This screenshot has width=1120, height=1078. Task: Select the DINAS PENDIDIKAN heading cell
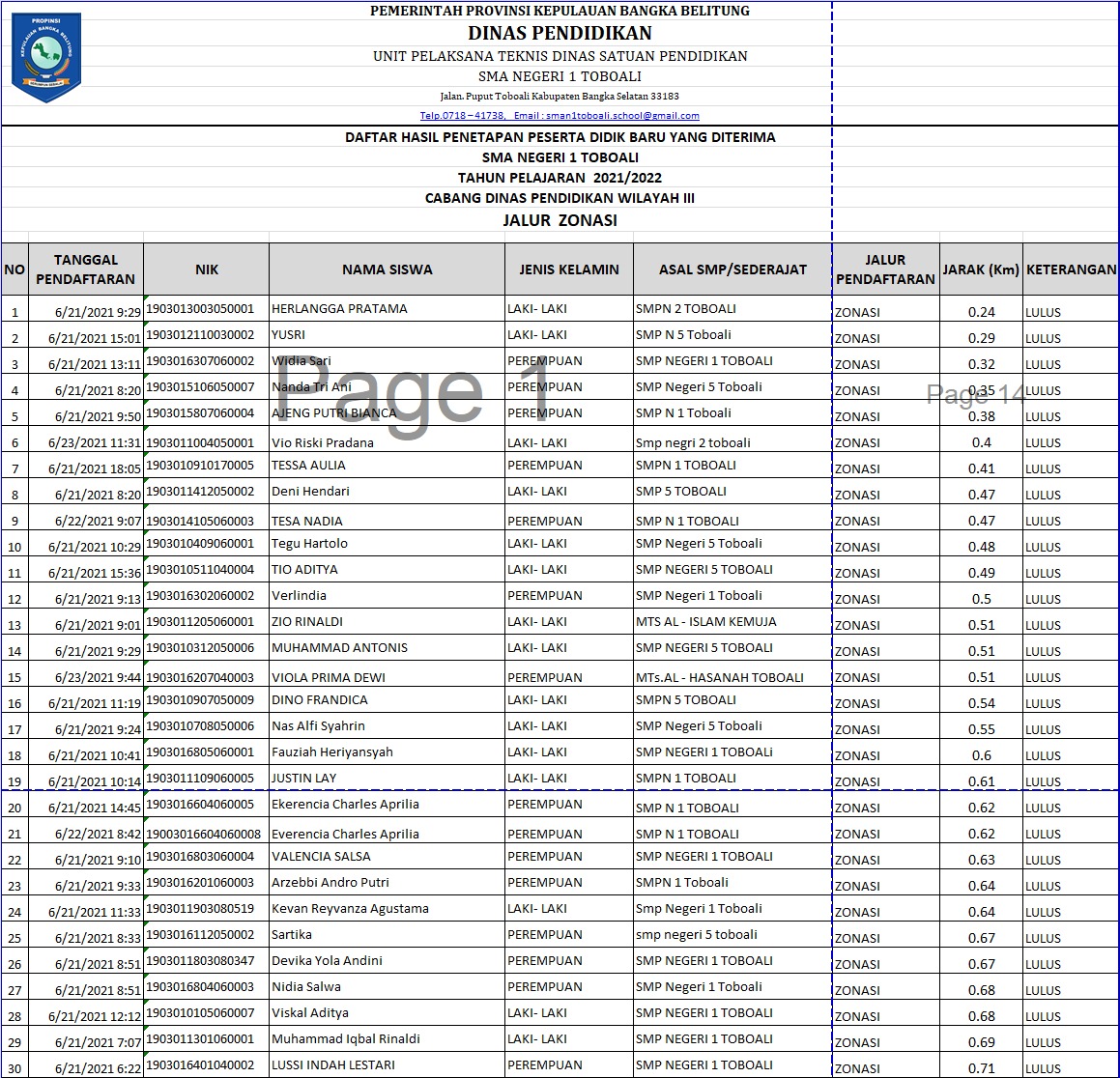(560, 33)
